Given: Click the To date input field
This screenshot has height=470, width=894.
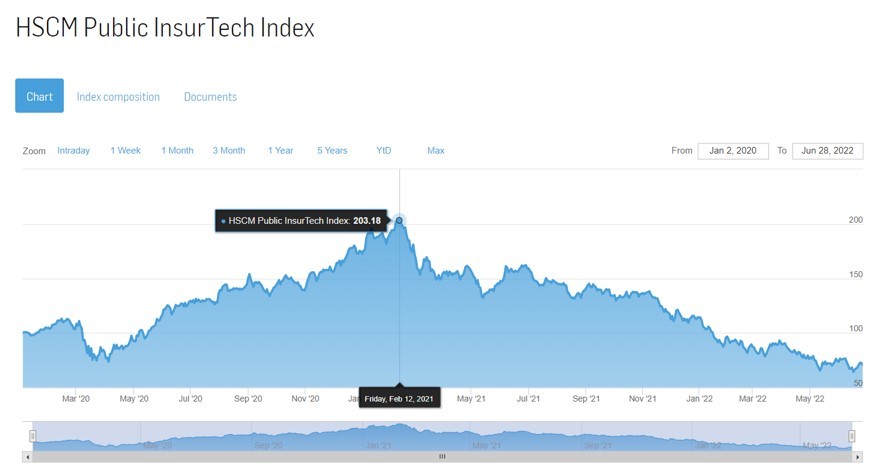Looking at the screenshot, I should click(827, 151).
